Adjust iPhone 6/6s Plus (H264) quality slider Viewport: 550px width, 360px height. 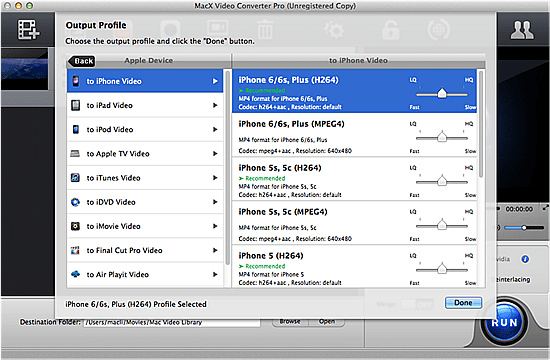pyautogui.click(x=442, y=94)
